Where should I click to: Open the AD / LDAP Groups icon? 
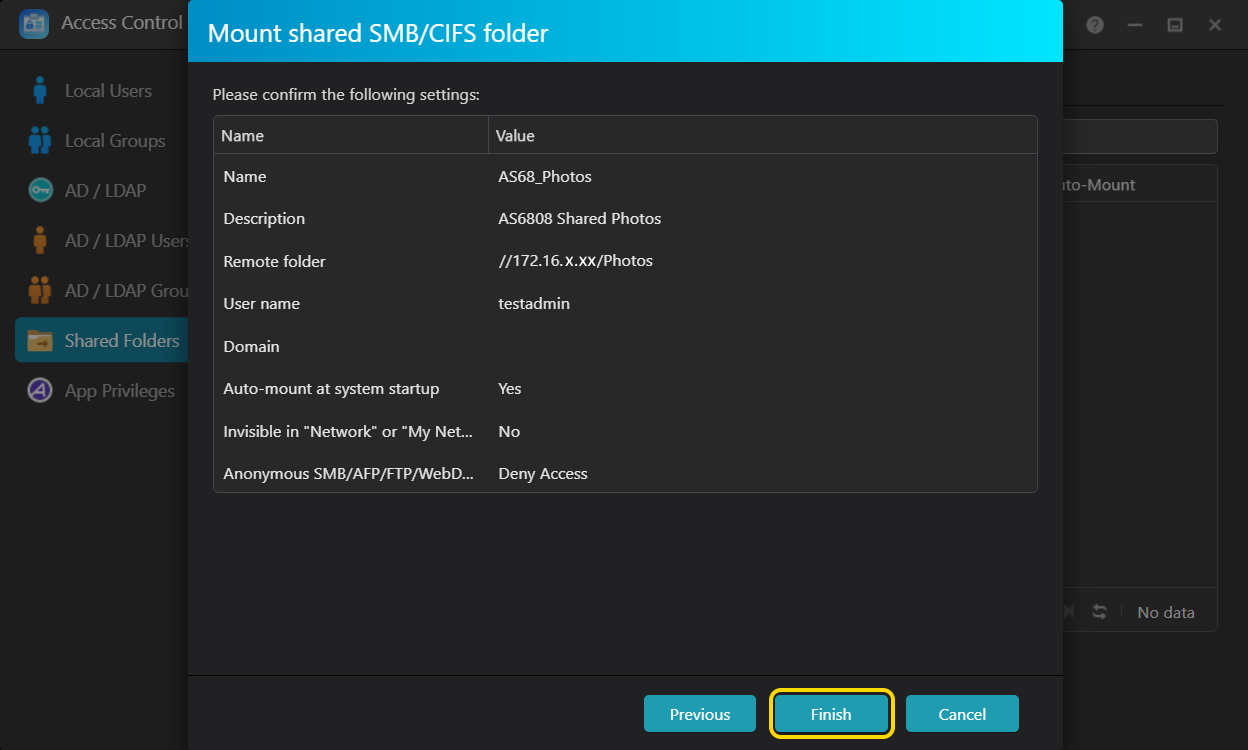tap(40, 291)
